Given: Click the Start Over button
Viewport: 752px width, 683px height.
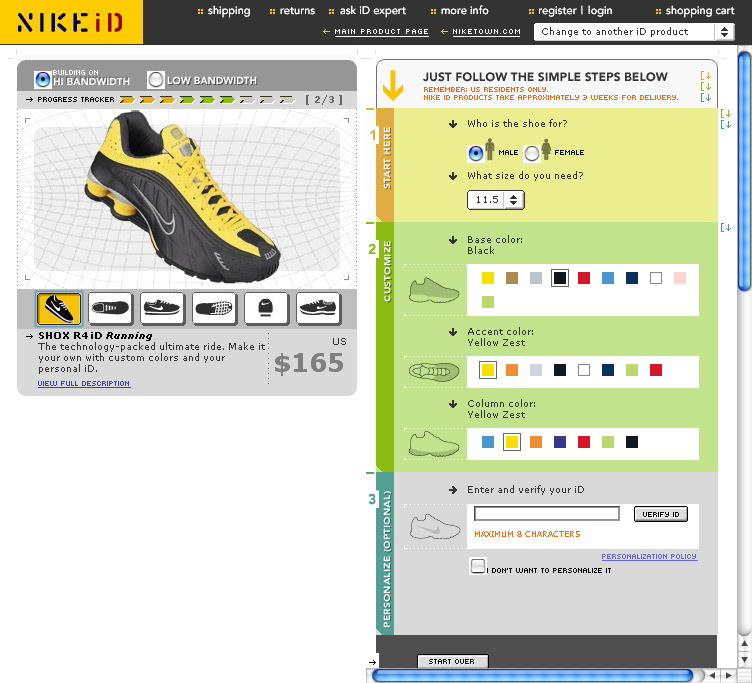Looking at the screenshot, I should 452,661.
